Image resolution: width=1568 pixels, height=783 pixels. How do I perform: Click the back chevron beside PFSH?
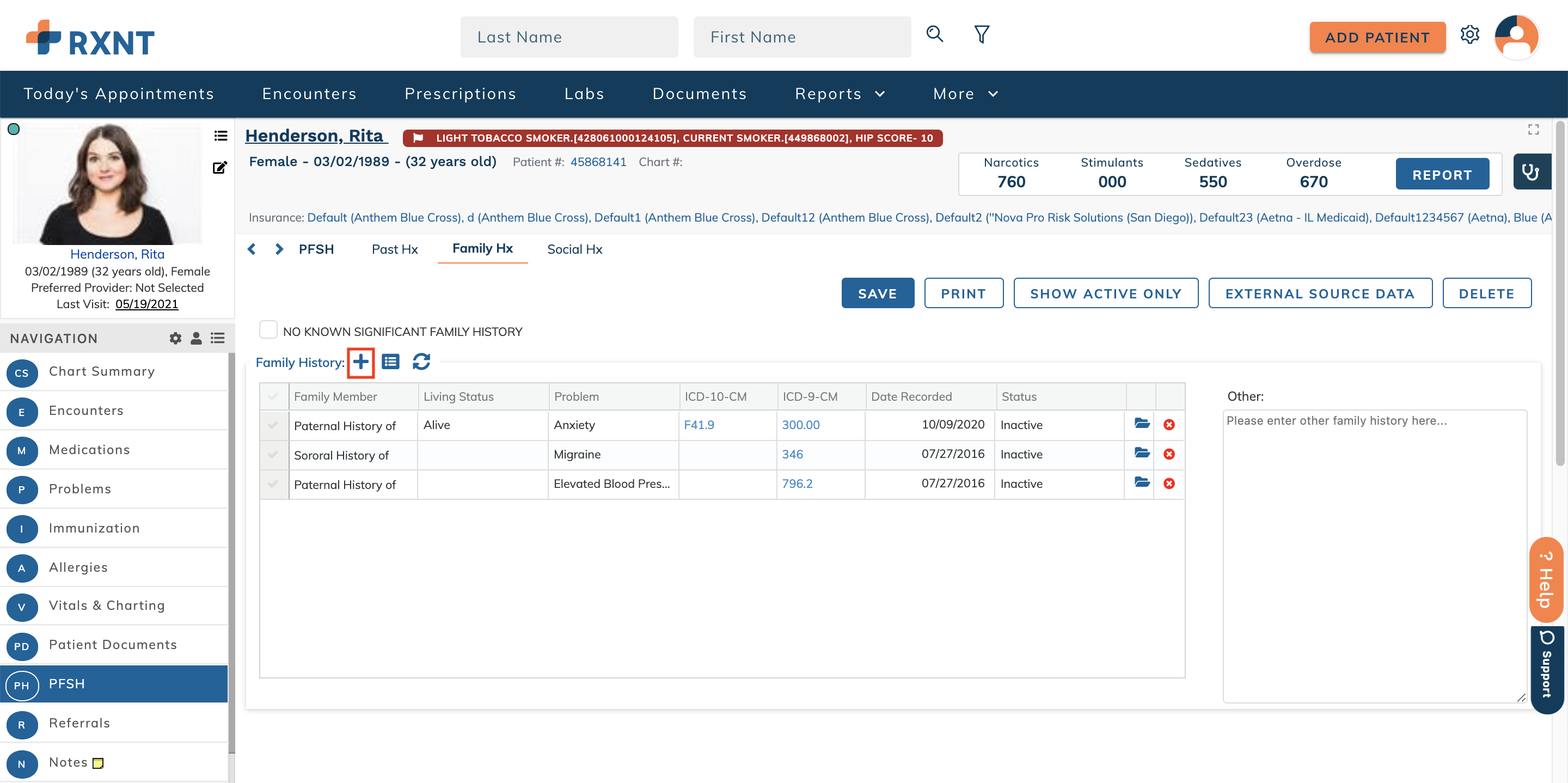tap(252, 248)
